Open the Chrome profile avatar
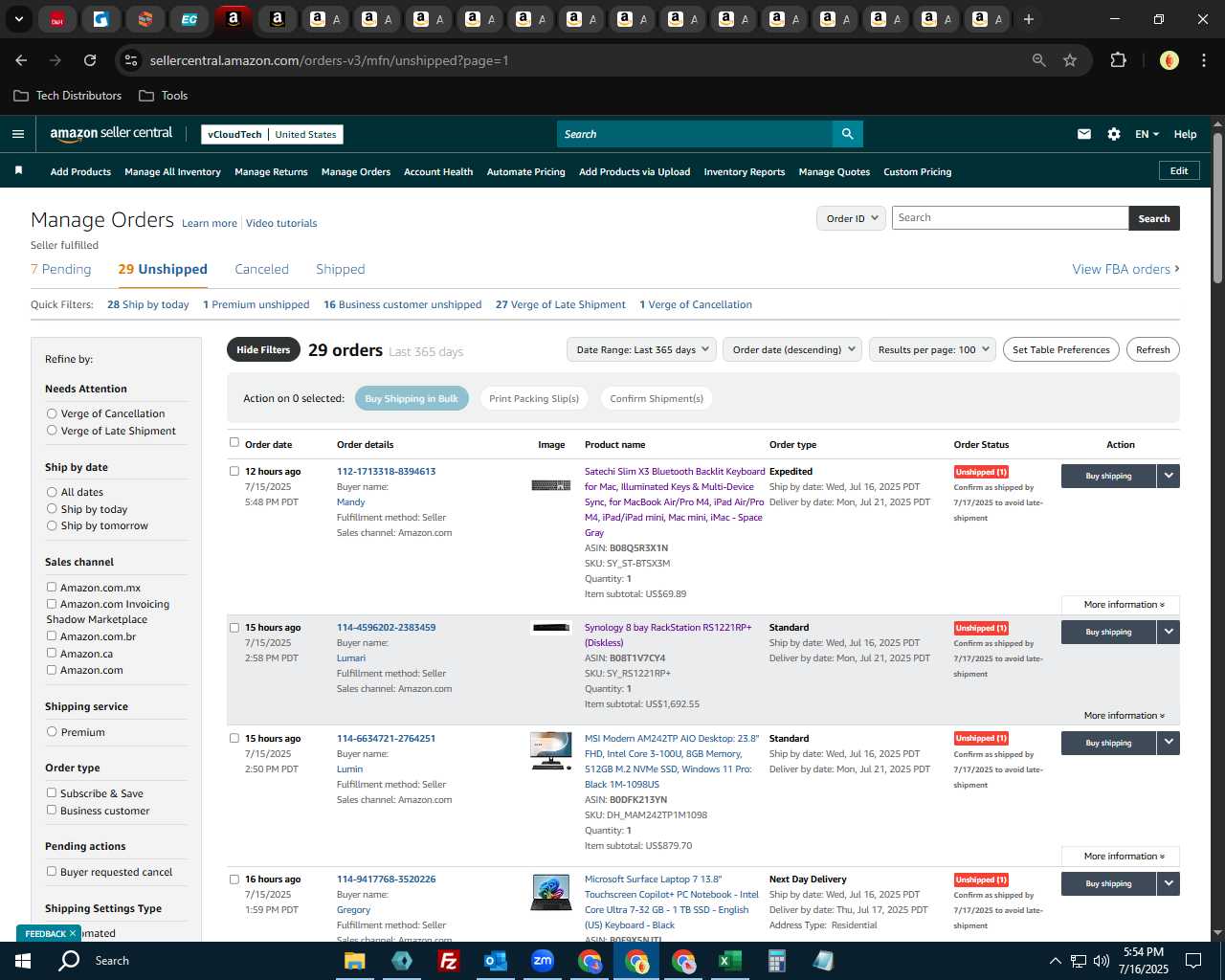 click(x=1169, y=60)
